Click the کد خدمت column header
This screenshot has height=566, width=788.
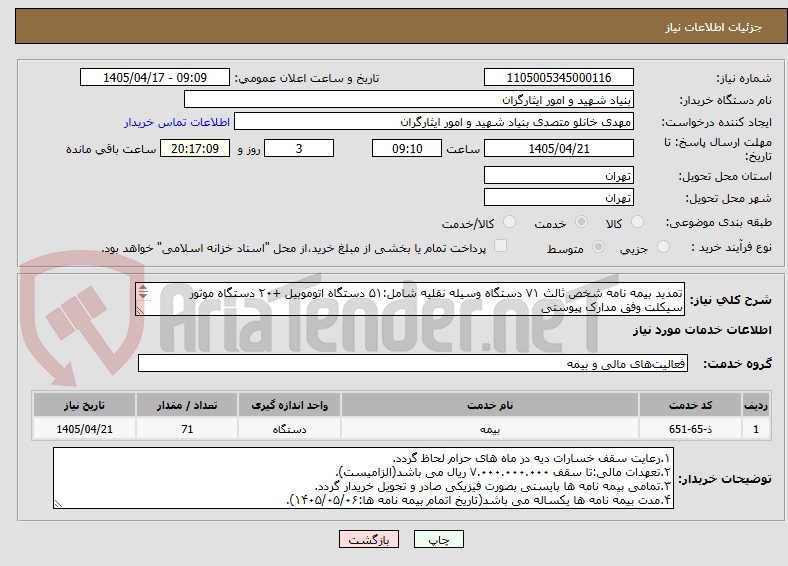pos(691,405)
